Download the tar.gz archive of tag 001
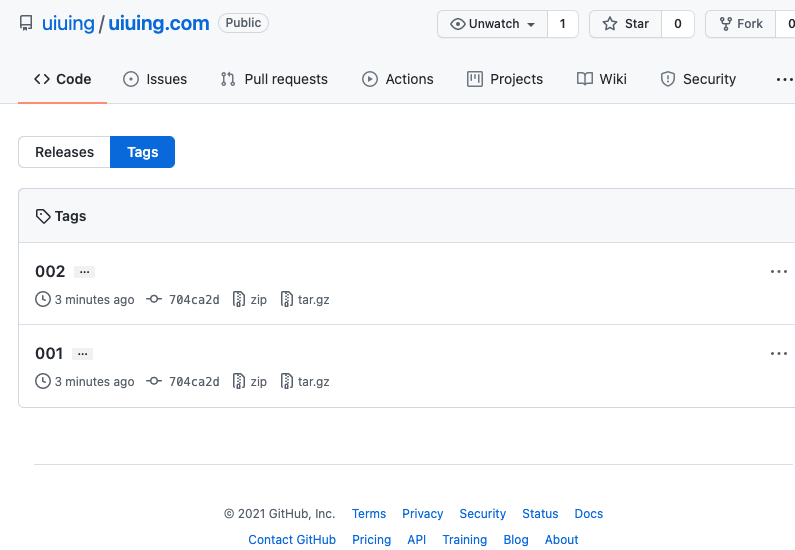Viewport: 795px width, 550px height. click(314, 382)
